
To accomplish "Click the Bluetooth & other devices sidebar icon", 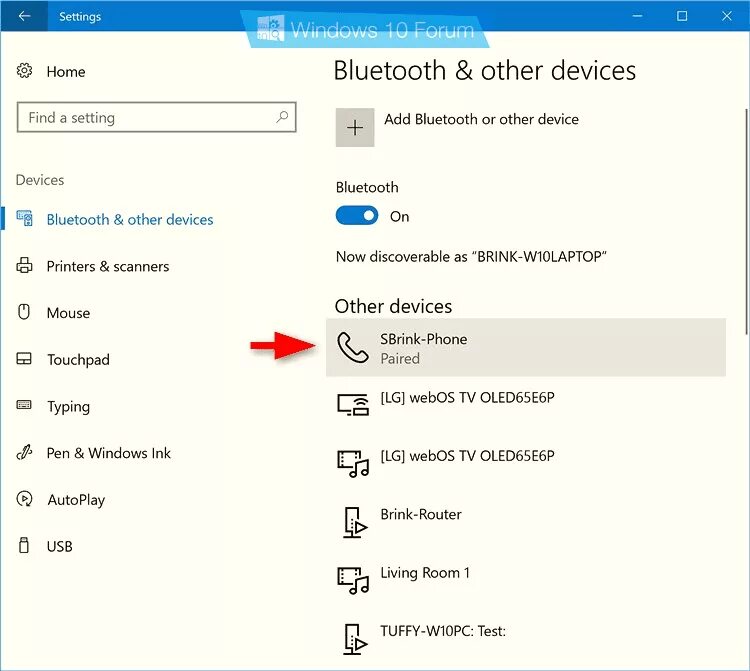I will click(x=24, y=218).
